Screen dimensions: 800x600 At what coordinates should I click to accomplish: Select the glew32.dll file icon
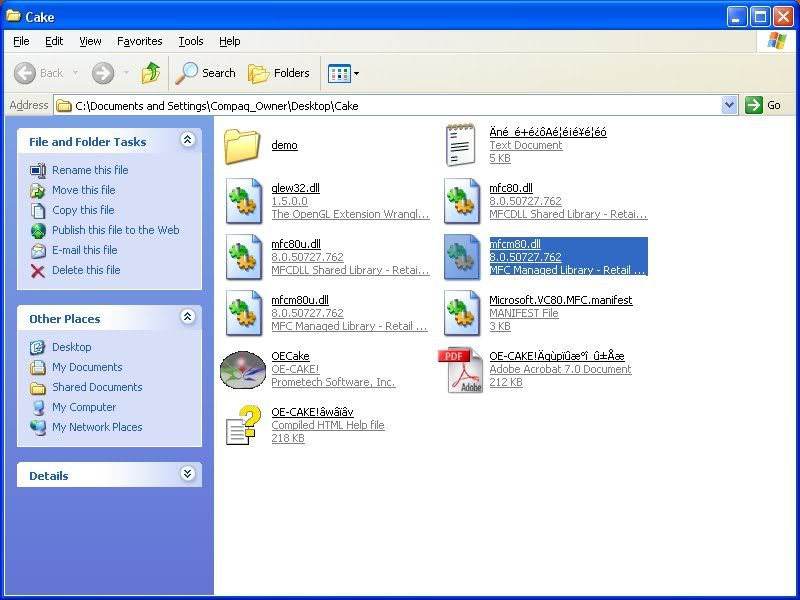[x=244, y=201]
